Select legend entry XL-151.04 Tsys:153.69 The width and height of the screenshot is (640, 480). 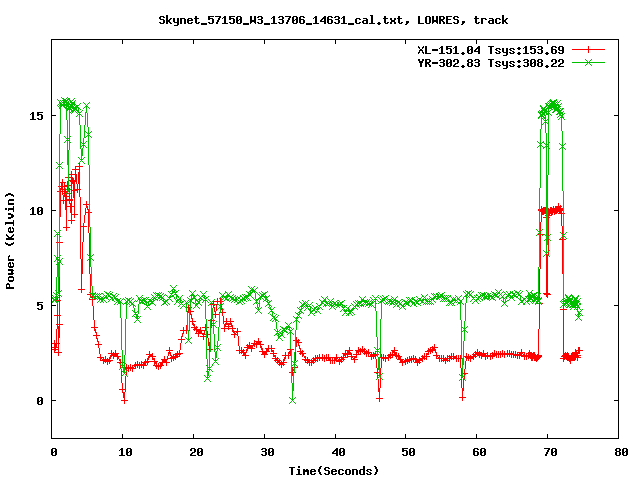[491, 50]
